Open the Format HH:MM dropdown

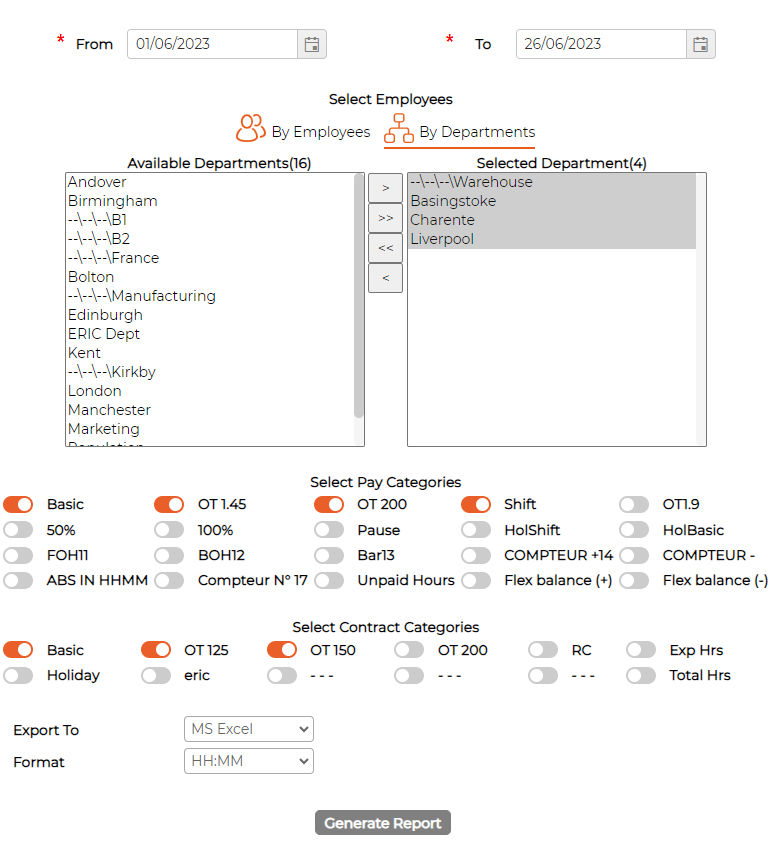(249, 761)
